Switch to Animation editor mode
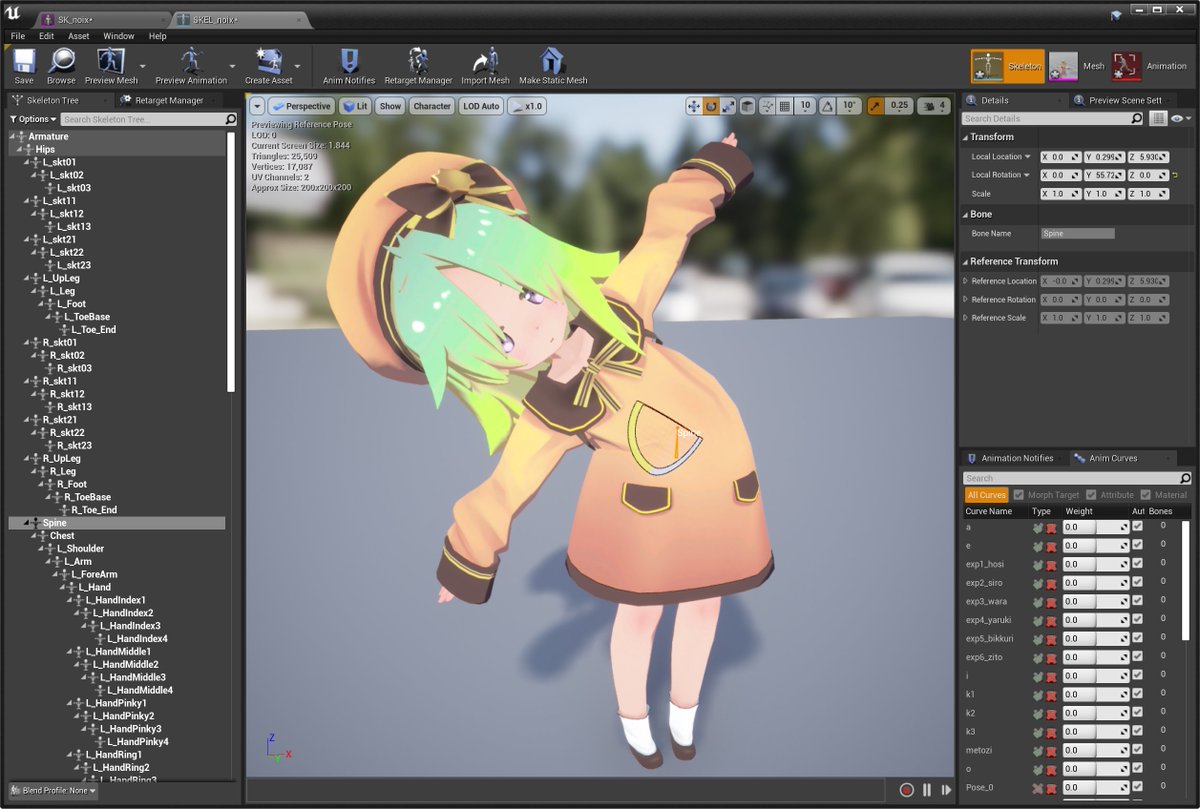Image resolution: width=1200 pixels, height=809 pixels. coord(1150,66)
